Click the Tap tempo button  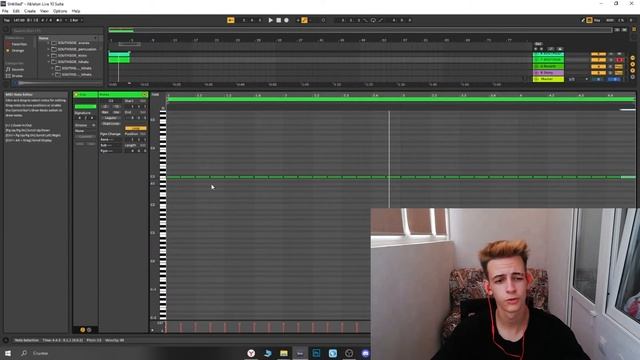[x=7, y=20]
